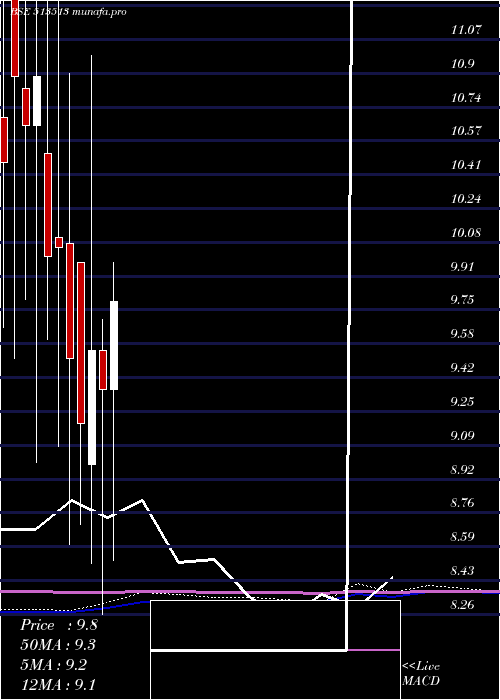
Task: Click the 8.26 price axis label
Action: pyautogui.click(x=463, y=605)
